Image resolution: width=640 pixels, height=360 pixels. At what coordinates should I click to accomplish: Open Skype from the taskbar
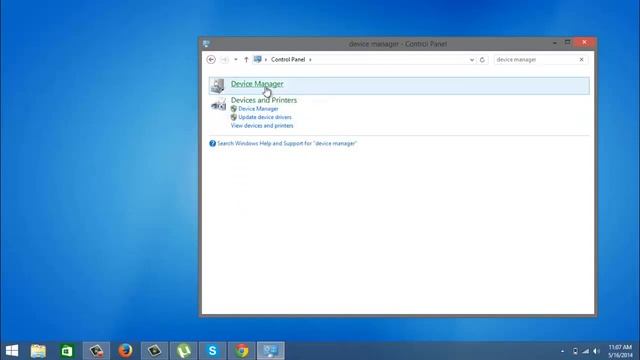click(x=212, y=351)
